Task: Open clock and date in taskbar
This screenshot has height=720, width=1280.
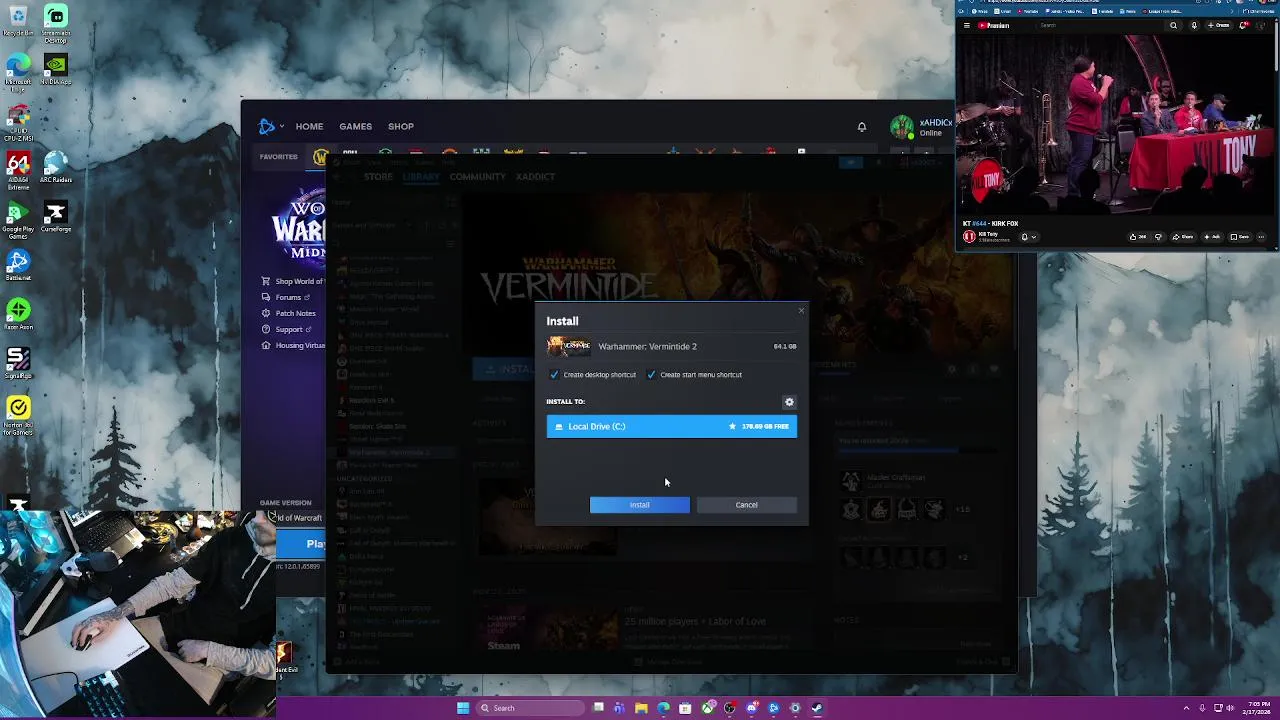Action: (x=1259, y=708)
